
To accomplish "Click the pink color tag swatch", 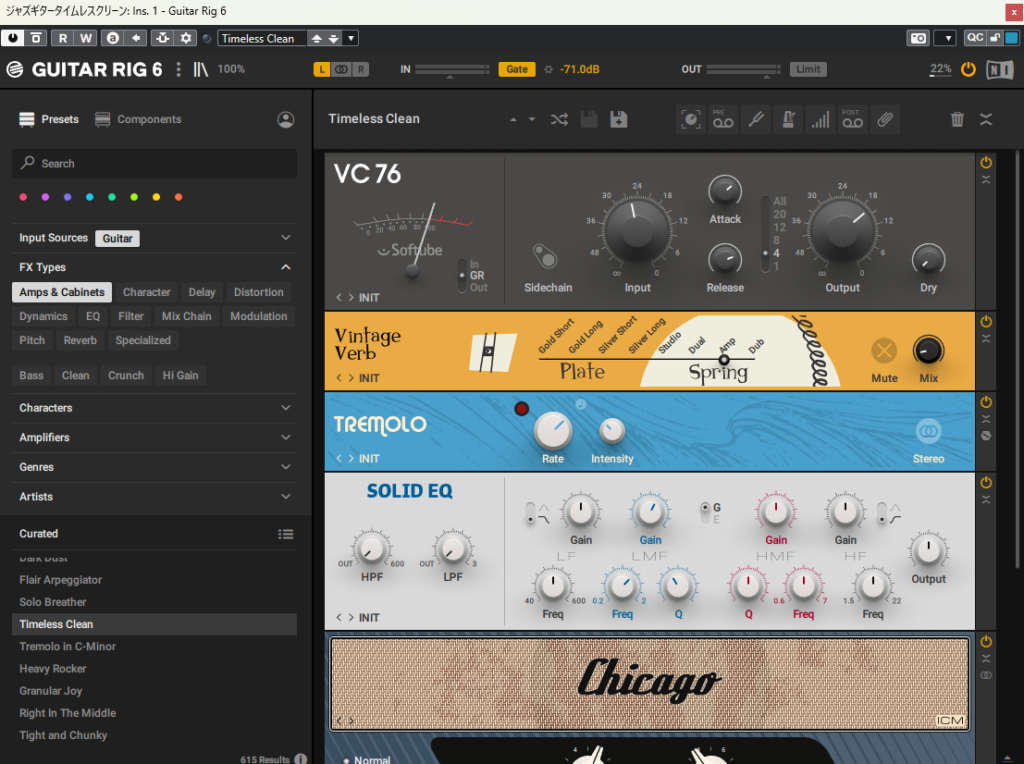I will coord(23,197).
